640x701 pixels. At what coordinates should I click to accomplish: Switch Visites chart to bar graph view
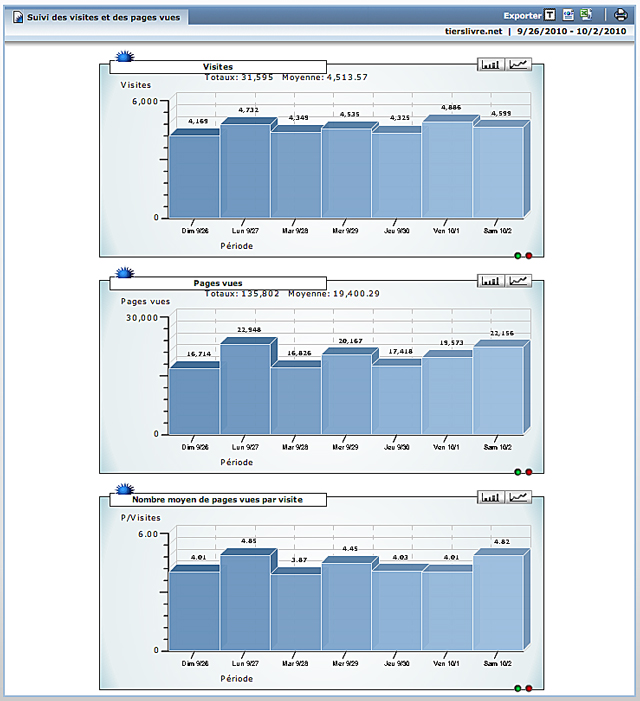[491, 65]
